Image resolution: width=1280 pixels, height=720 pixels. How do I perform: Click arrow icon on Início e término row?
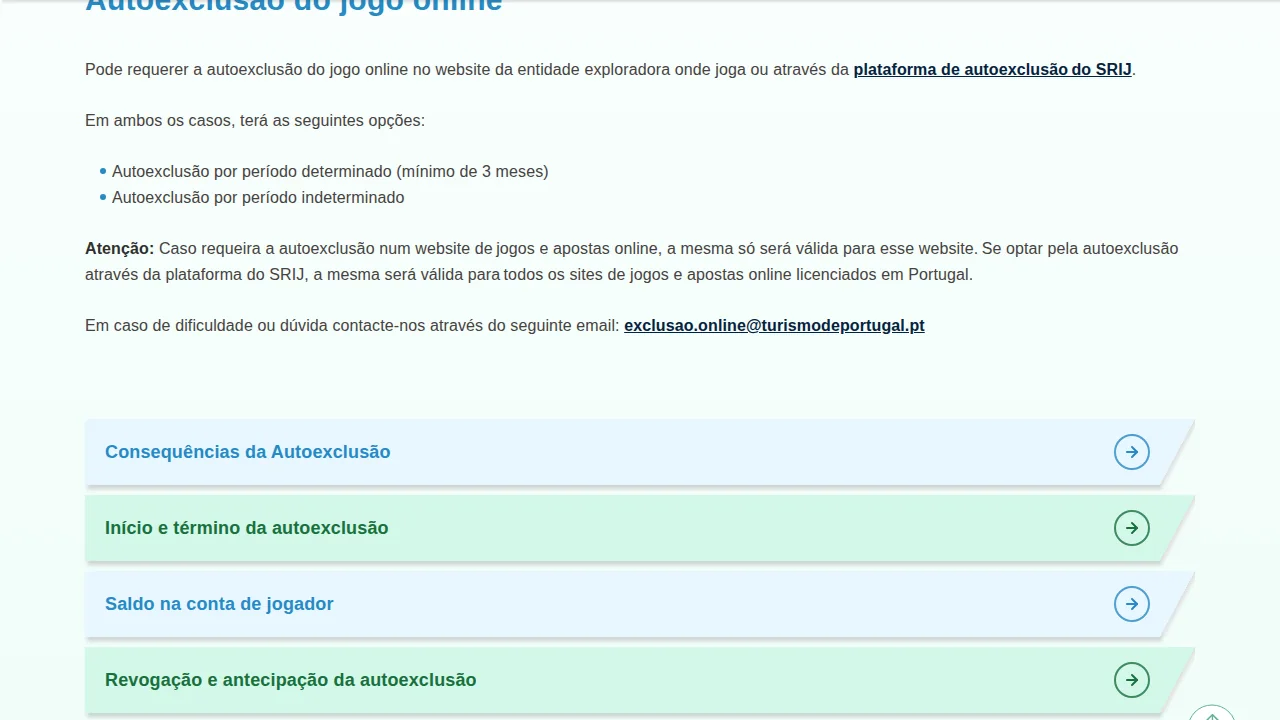coord(1132,528)
